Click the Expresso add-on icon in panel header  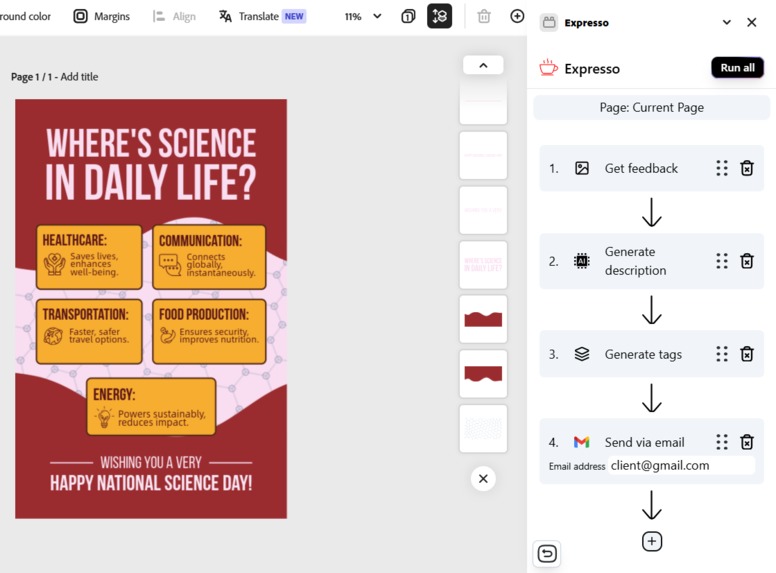548,22
